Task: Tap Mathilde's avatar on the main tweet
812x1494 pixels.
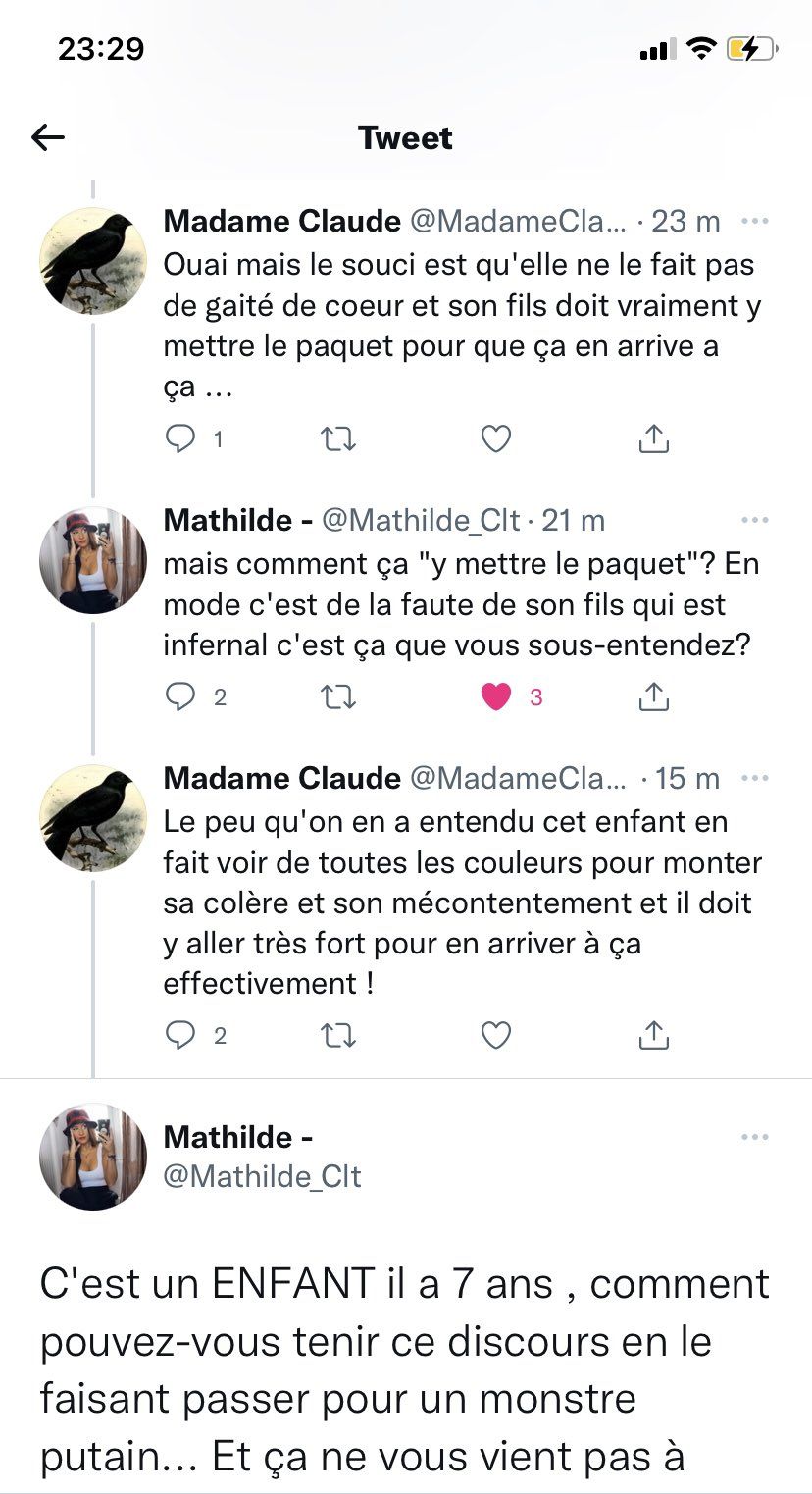Action: 92,1157
